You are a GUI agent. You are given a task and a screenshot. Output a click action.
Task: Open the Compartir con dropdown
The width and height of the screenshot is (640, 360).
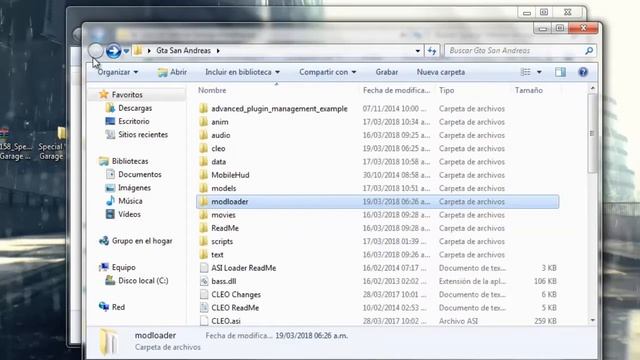pos(328,72)
